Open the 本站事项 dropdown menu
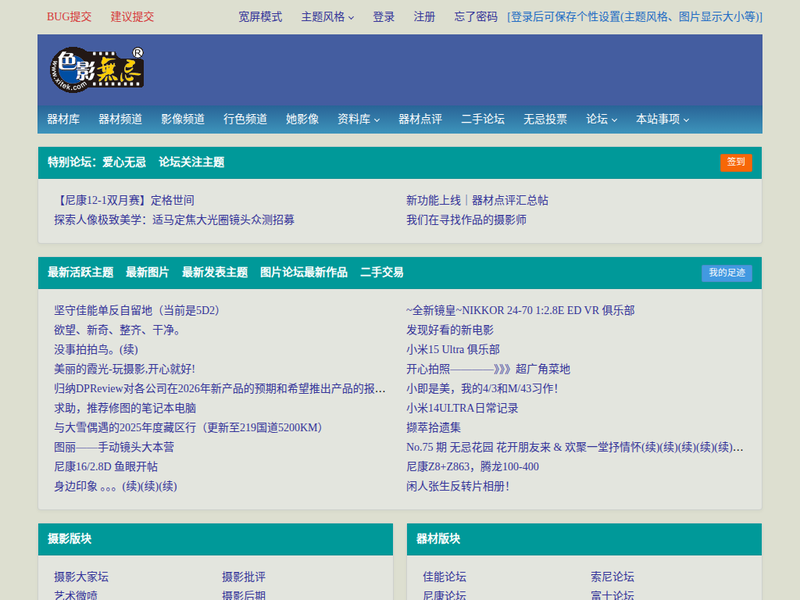 pyautogui.click(x=662, y=119)
